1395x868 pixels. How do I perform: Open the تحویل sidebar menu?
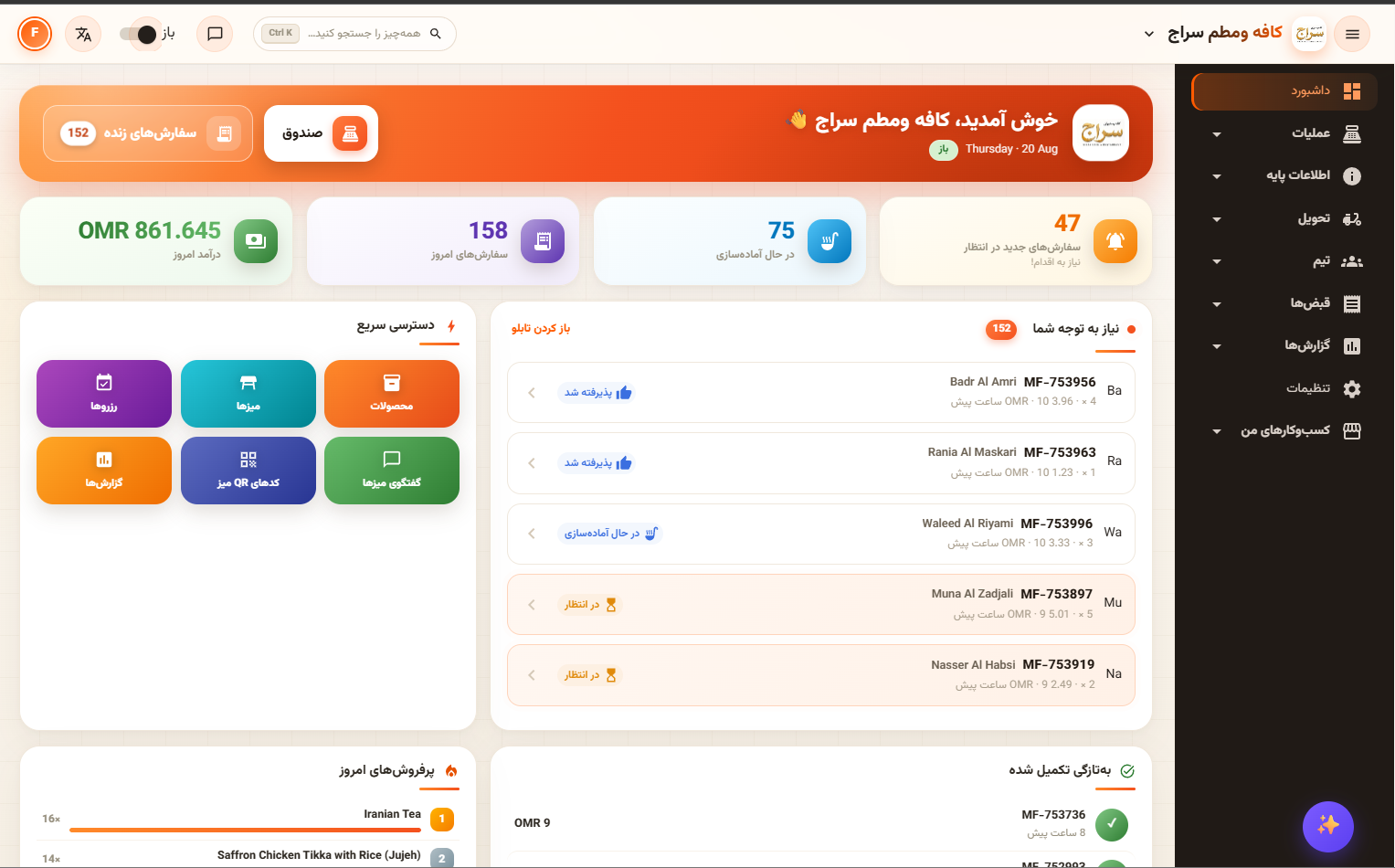[x=1284, y=218]
